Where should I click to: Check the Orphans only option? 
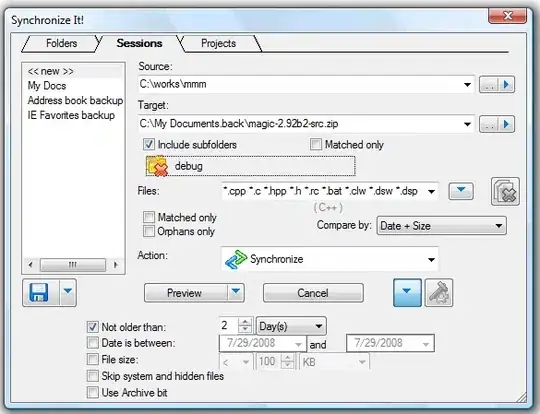click(149, 231)
